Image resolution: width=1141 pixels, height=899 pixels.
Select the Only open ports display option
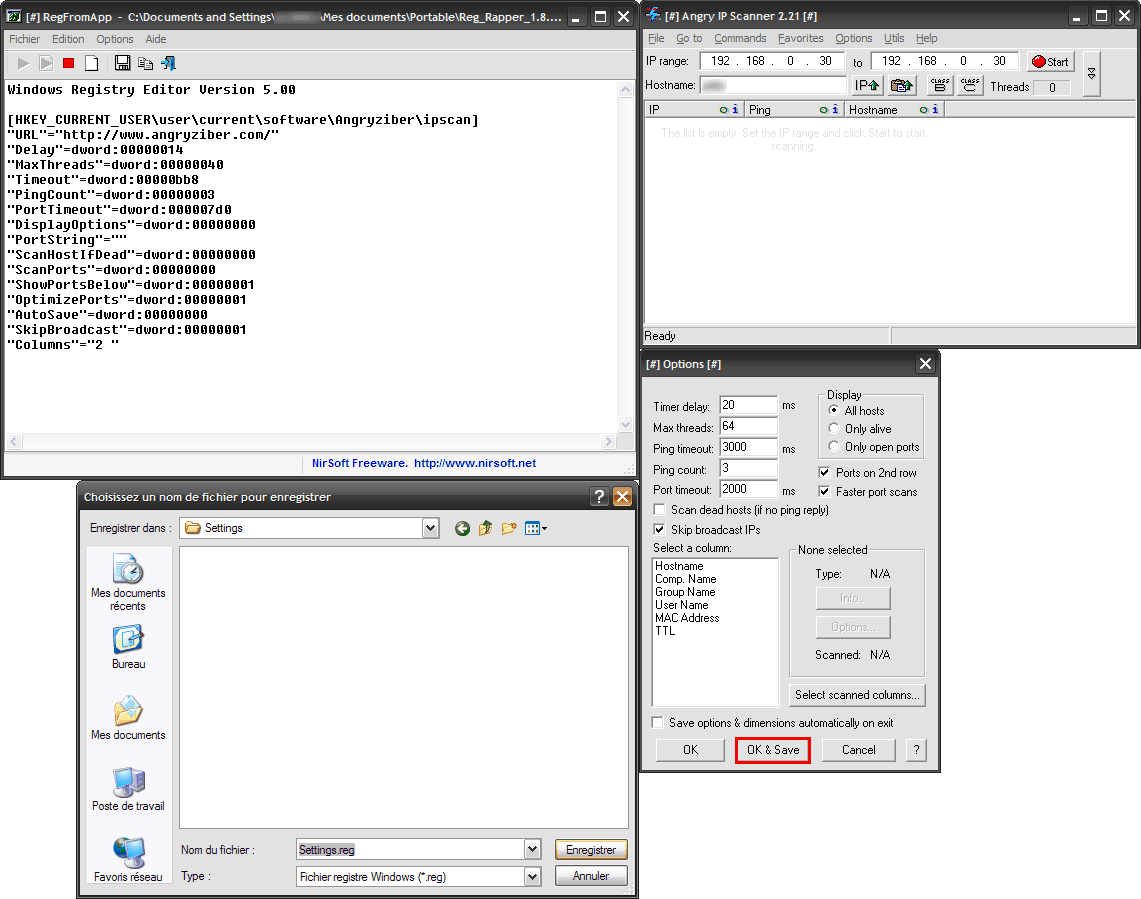[834, 447]
